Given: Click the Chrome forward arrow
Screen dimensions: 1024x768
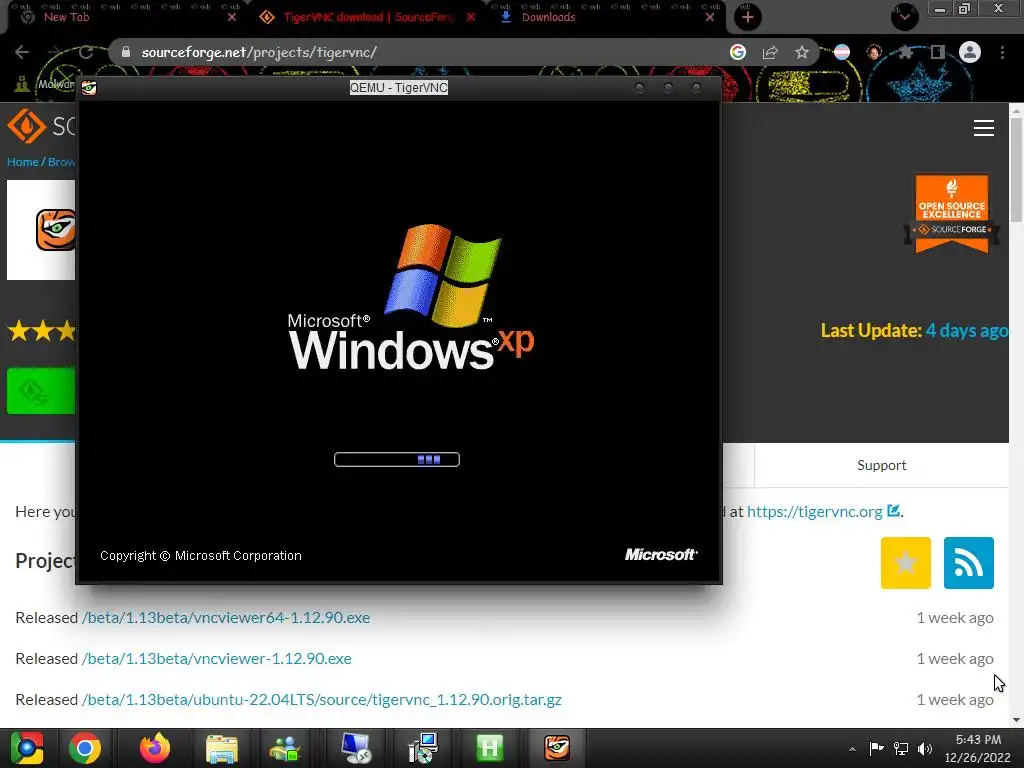Looking at the screenshot, I should [54, 52].
